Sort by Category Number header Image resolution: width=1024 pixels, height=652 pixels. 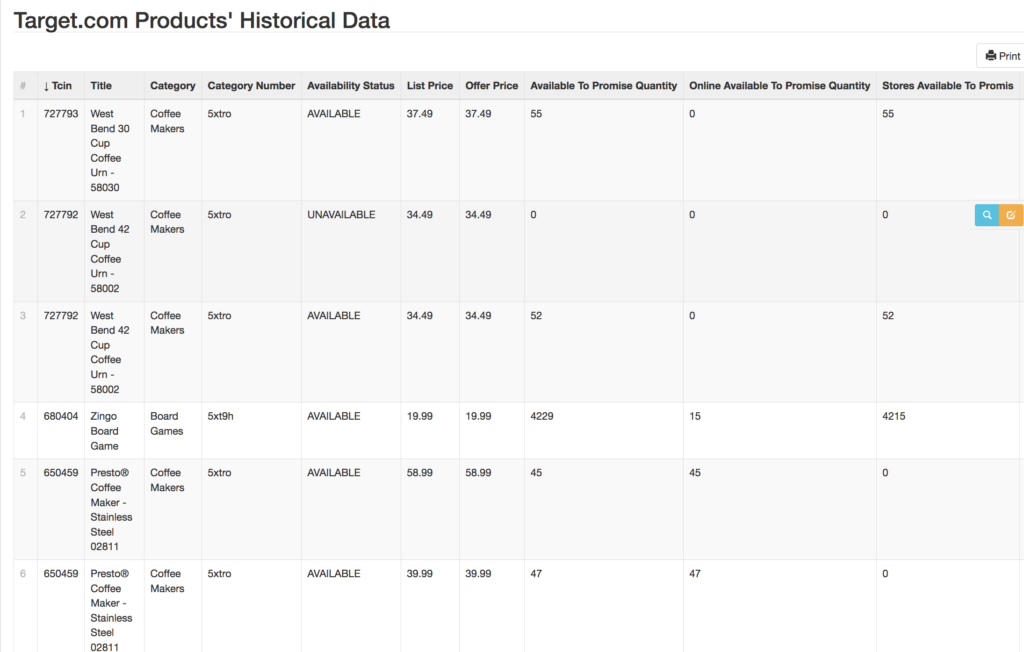click(x=251, y=86)
